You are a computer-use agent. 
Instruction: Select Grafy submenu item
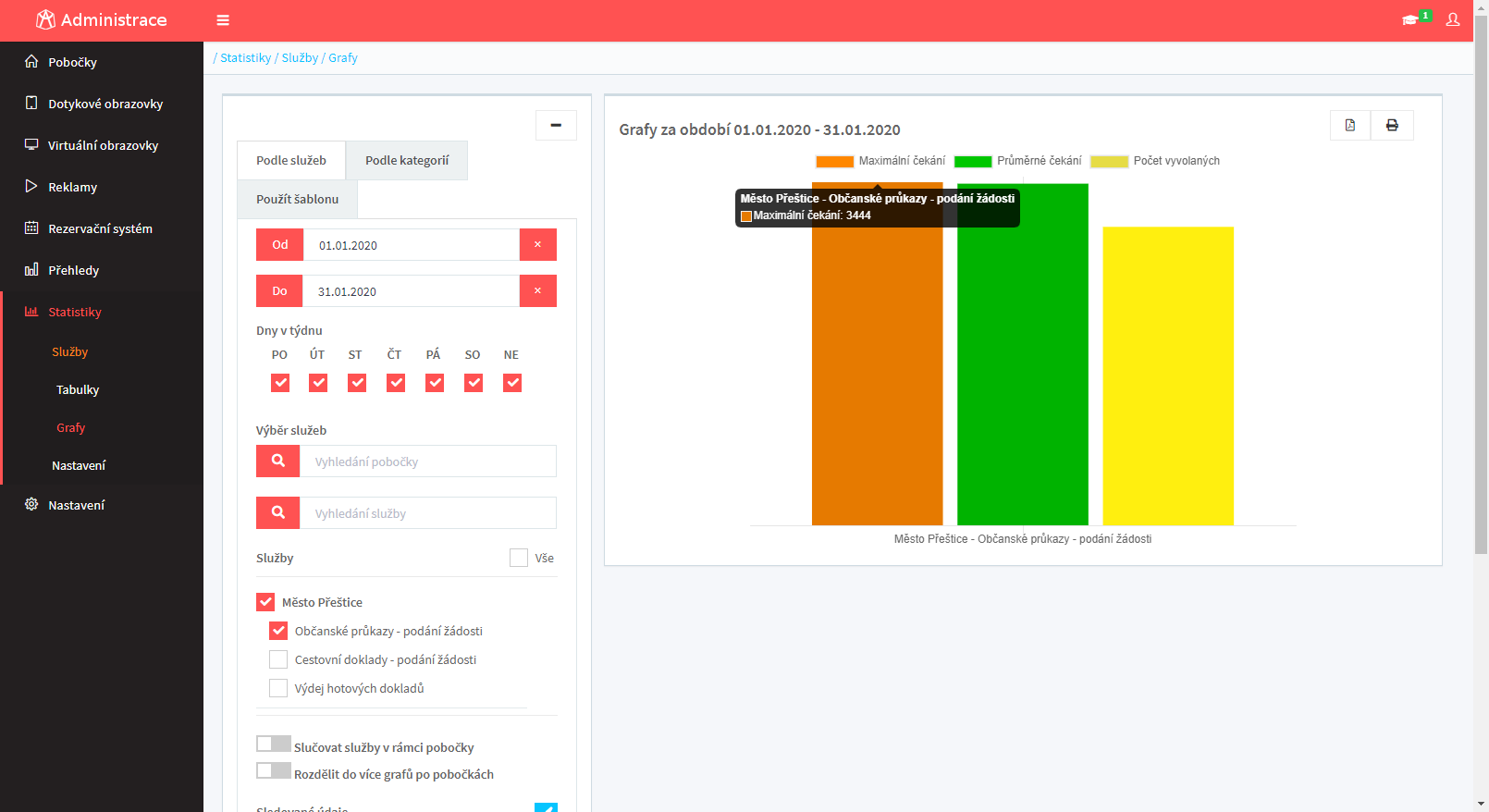71,427
